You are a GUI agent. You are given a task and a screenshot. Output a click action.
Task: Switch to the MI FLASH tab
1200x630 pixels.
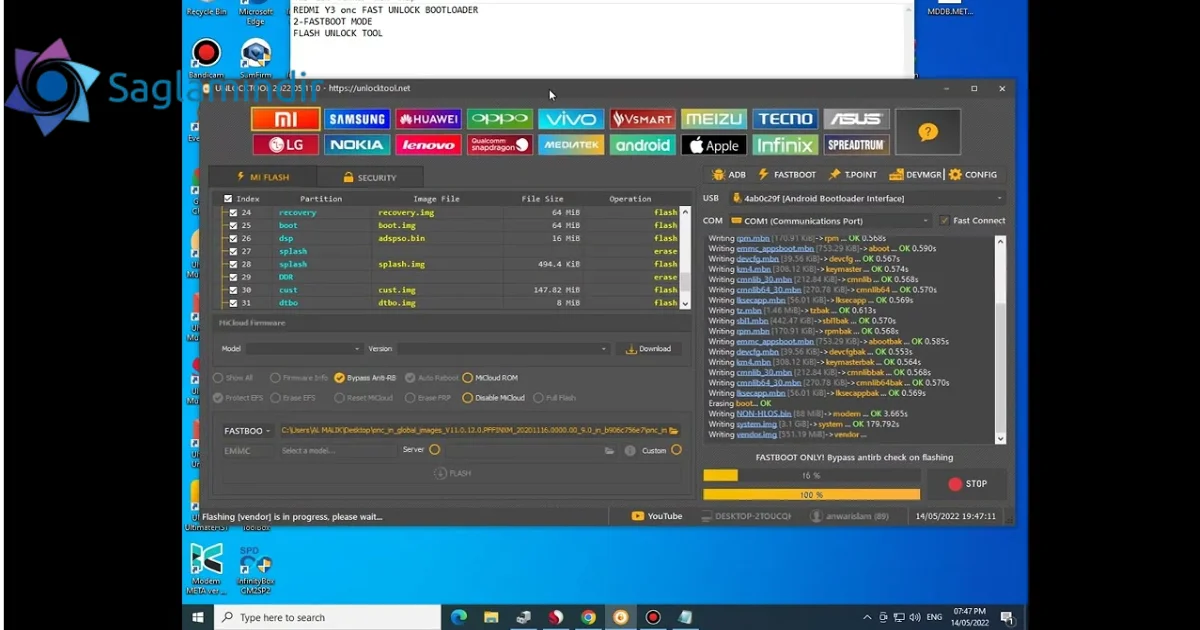pos(264,177)
